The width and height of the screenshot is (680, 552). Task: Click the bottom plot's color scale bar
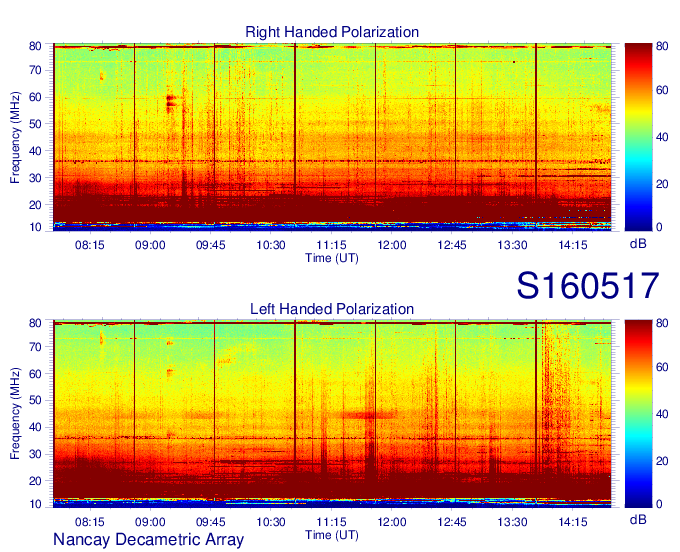[x=638, y=414]
